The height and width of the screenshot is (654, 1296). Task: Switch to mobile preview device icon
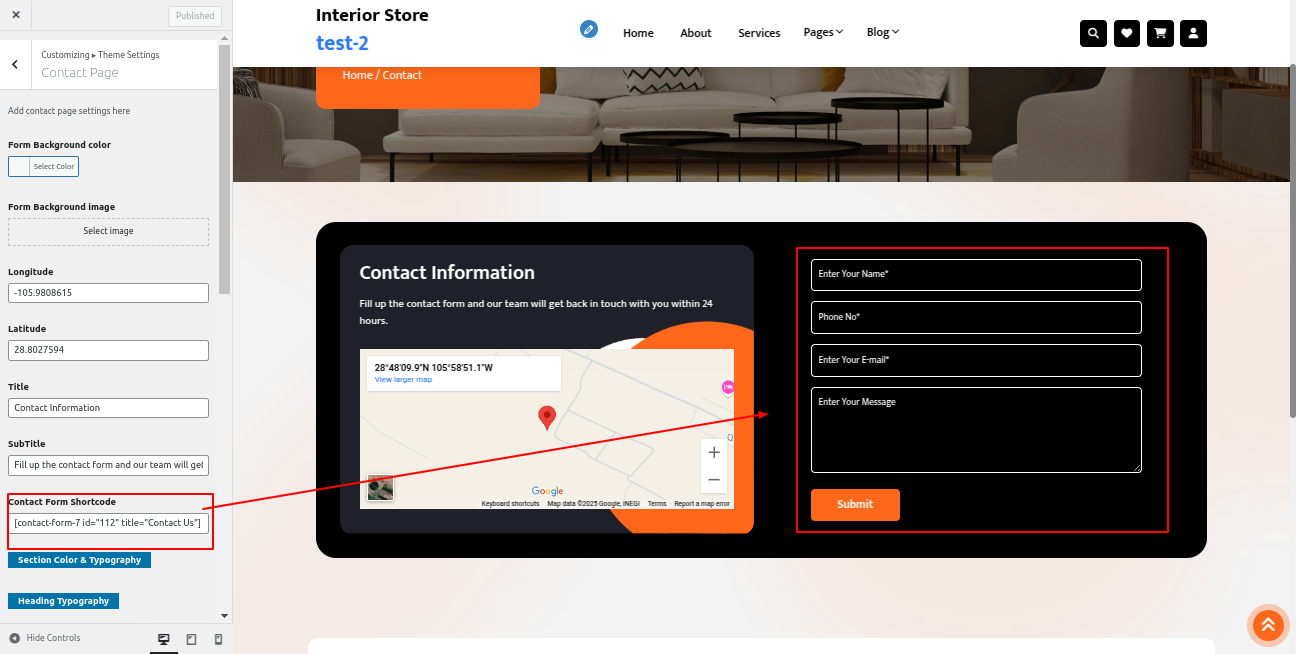218,639
